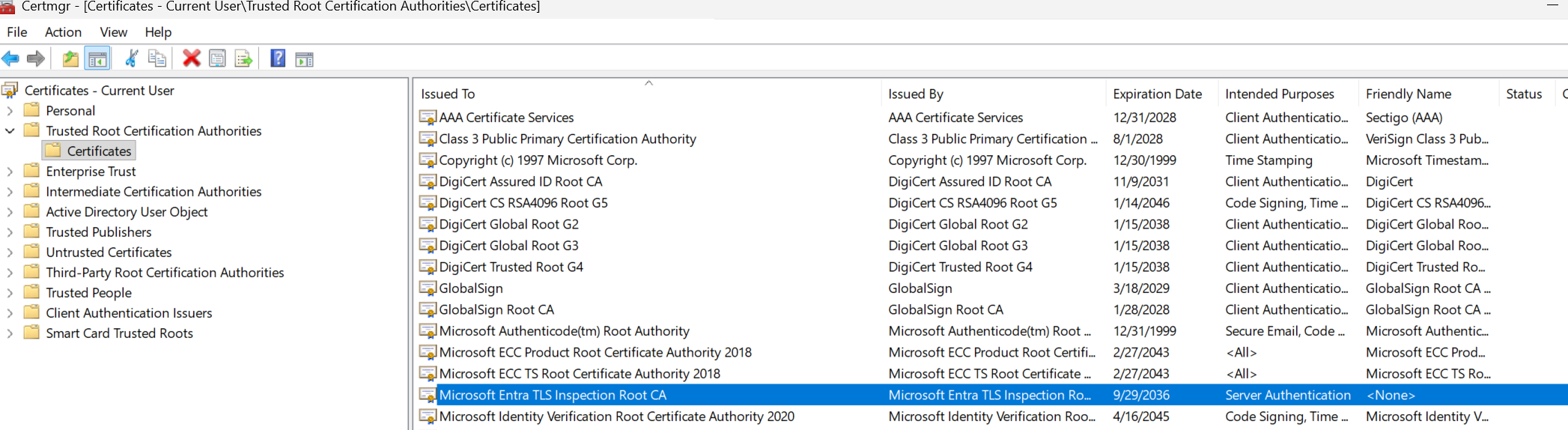Image resolution: width=1568 pixels, height=430 pixels.
Task: Select 'Microsoft Entra TLS Inspection Root CA' name
Action: (553, 396)
